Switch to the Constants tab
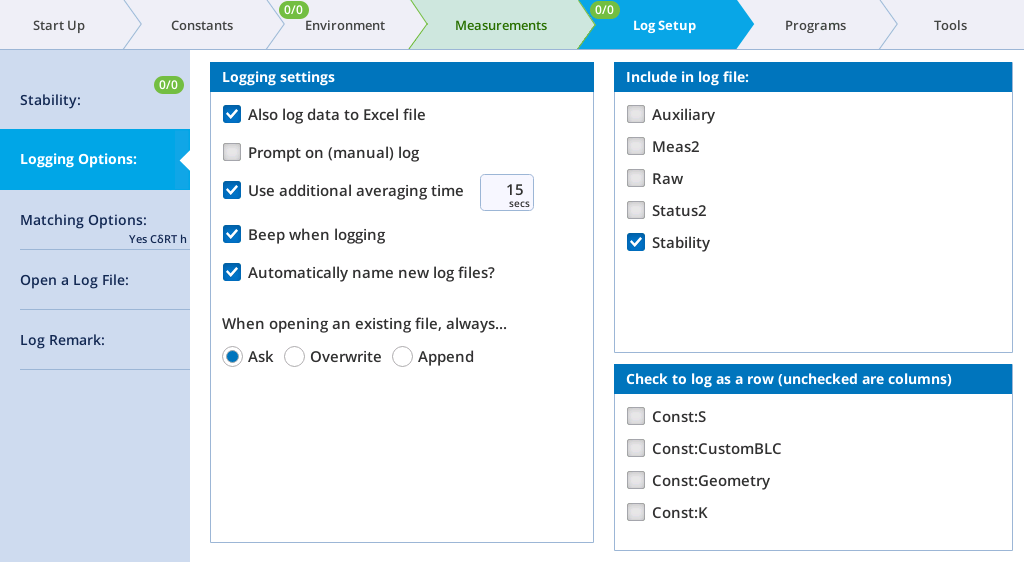Image resolution: width=1024 pixels, height=562 pixels. pos(202,25)
